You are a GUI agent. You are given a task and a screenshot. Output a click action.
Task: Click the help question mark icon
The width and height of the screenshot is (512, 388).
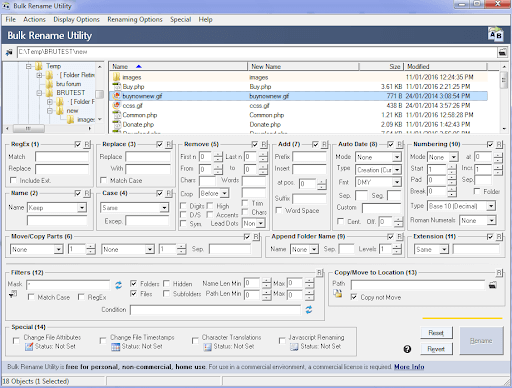tap(407, 349)
